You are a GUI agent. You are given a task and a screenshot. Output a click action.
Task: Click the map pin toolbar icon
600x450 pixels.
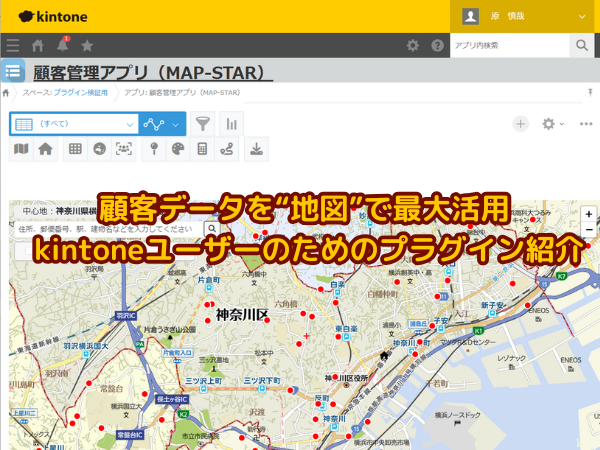(x=154, y=149)
